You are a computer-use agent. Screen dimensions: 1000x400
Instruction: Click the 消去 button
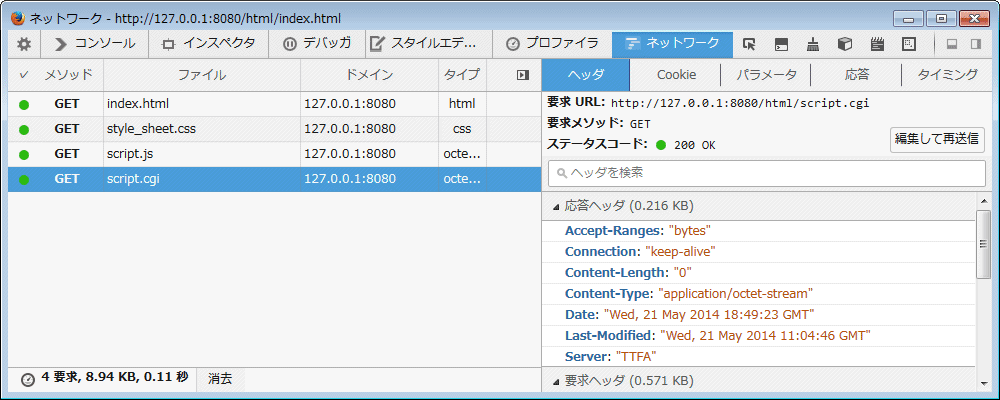tap(220, 379)
